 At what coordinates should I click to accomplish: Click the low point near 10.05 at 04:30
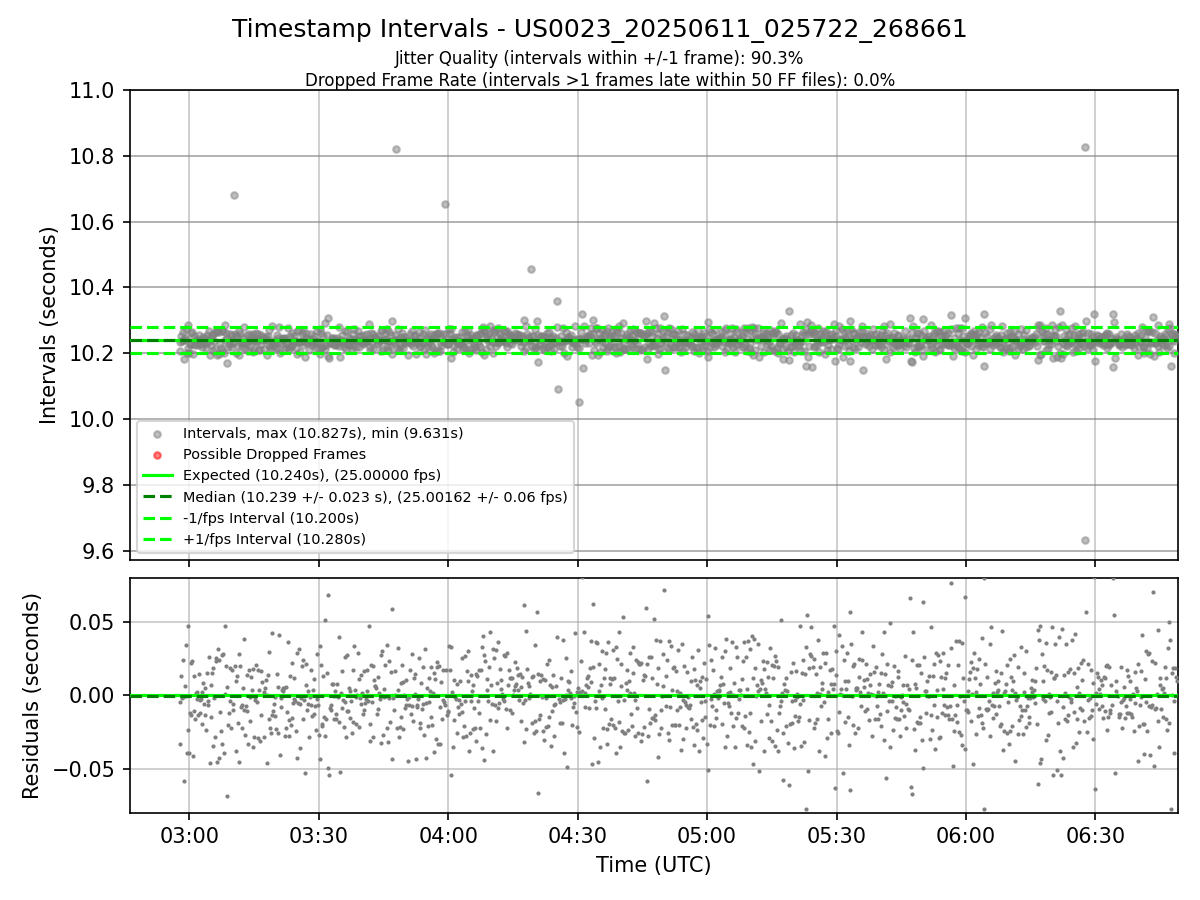point(579,402)
